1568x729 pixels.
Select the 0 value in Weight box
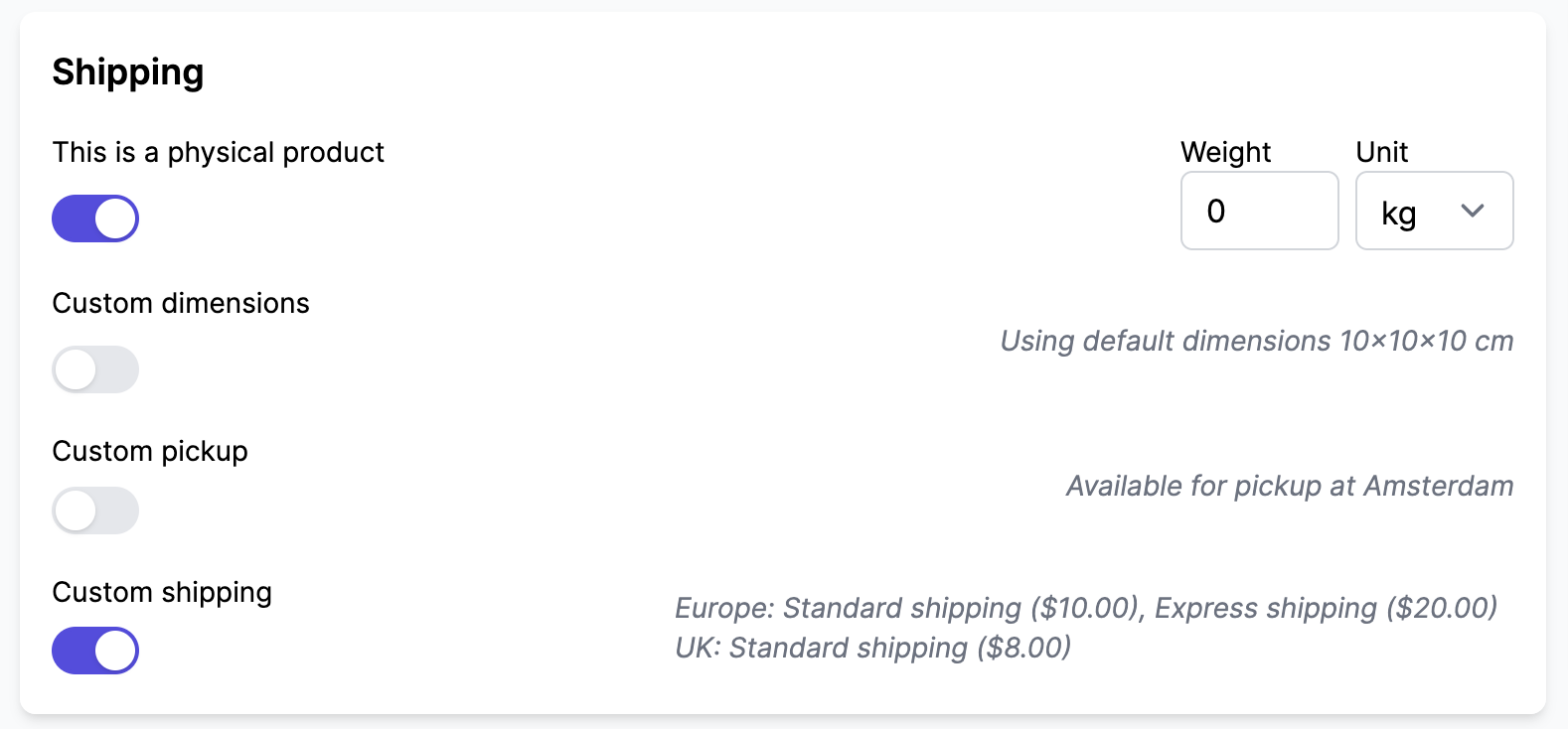tap(1217, 211)
